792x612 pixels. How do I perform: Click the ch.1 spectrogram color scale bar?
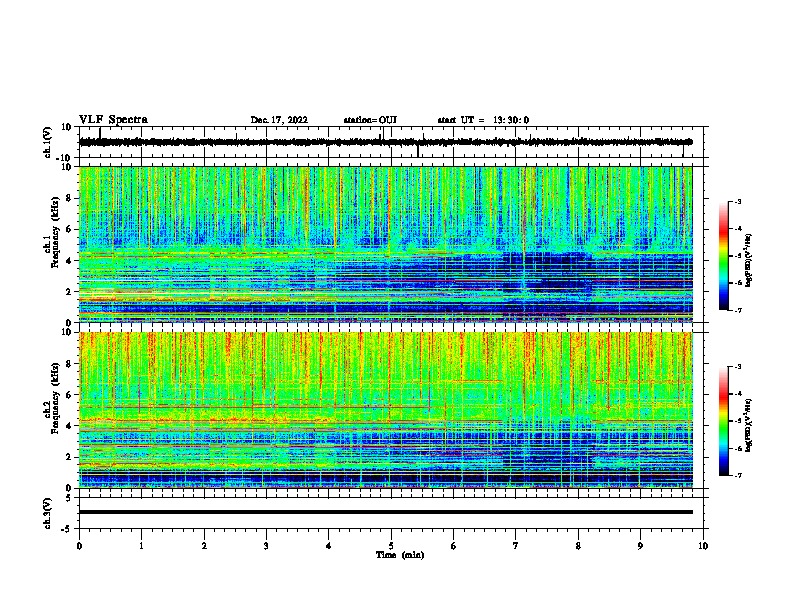click(723, 256)
